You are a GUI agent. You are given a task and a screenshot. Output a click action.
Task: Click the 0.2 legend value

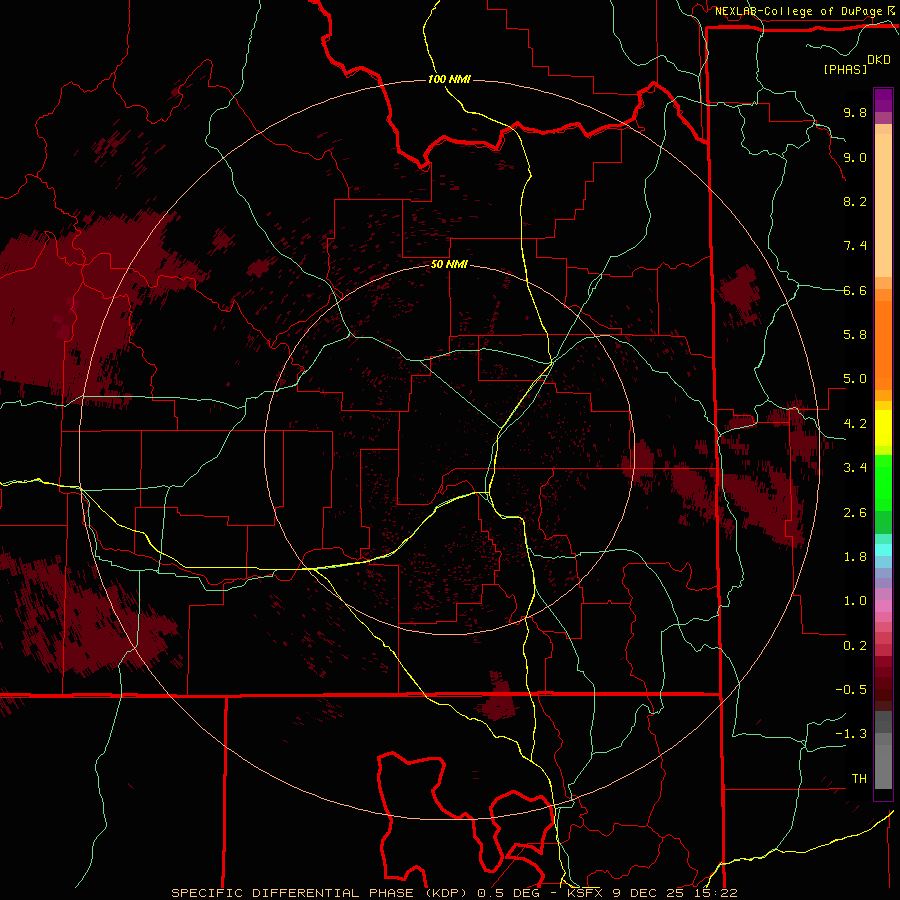855,646
